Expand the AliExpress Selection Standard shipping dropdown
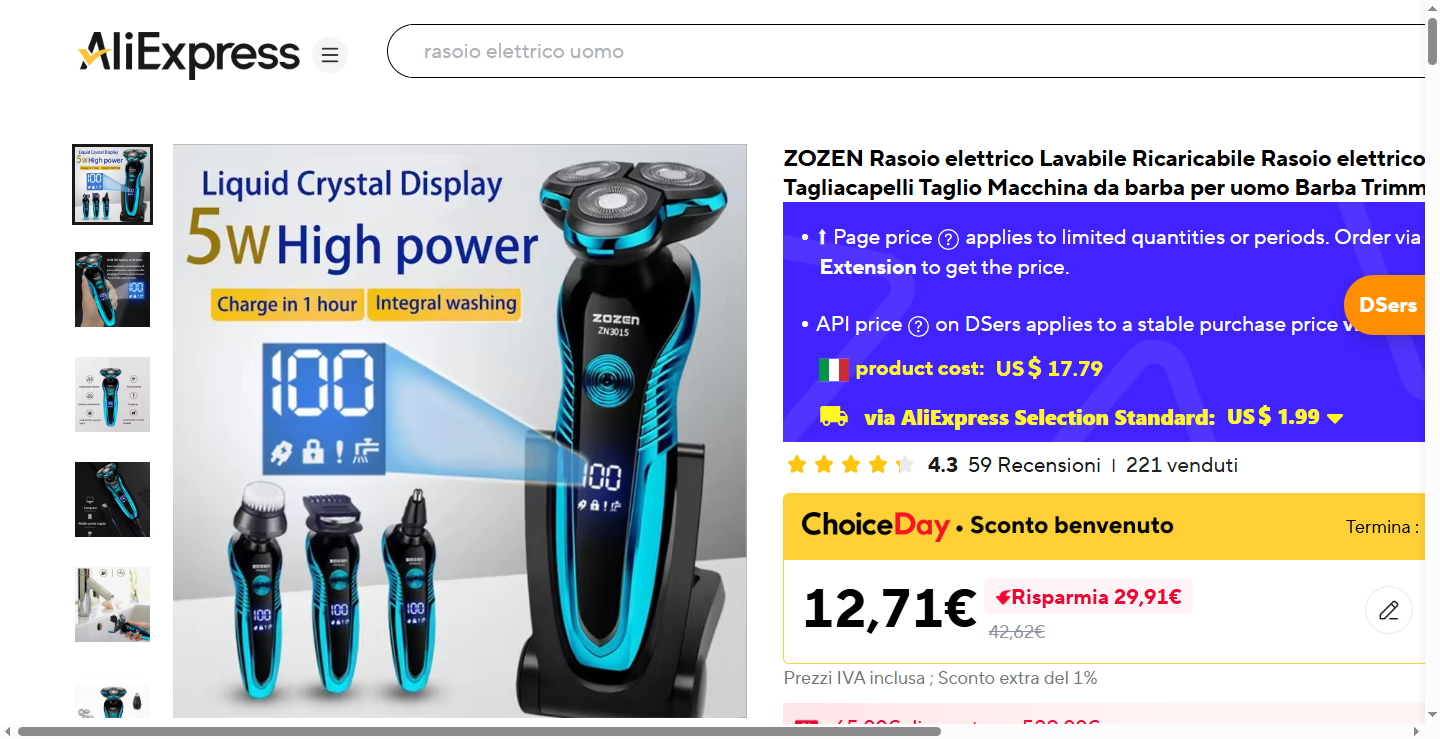This screenshot has width=1440, height=739. tap(1334, 418)
